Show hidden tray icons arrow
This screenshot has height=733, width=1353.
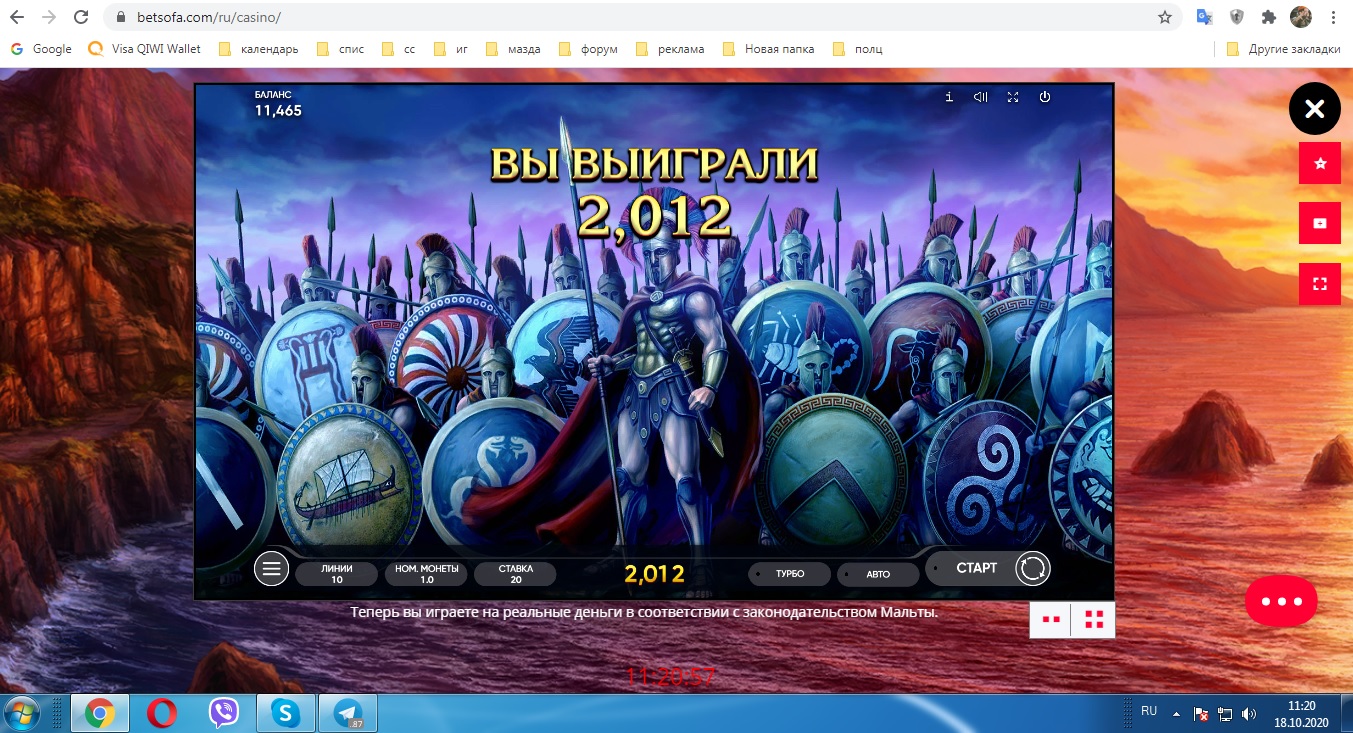[1176, 714]
